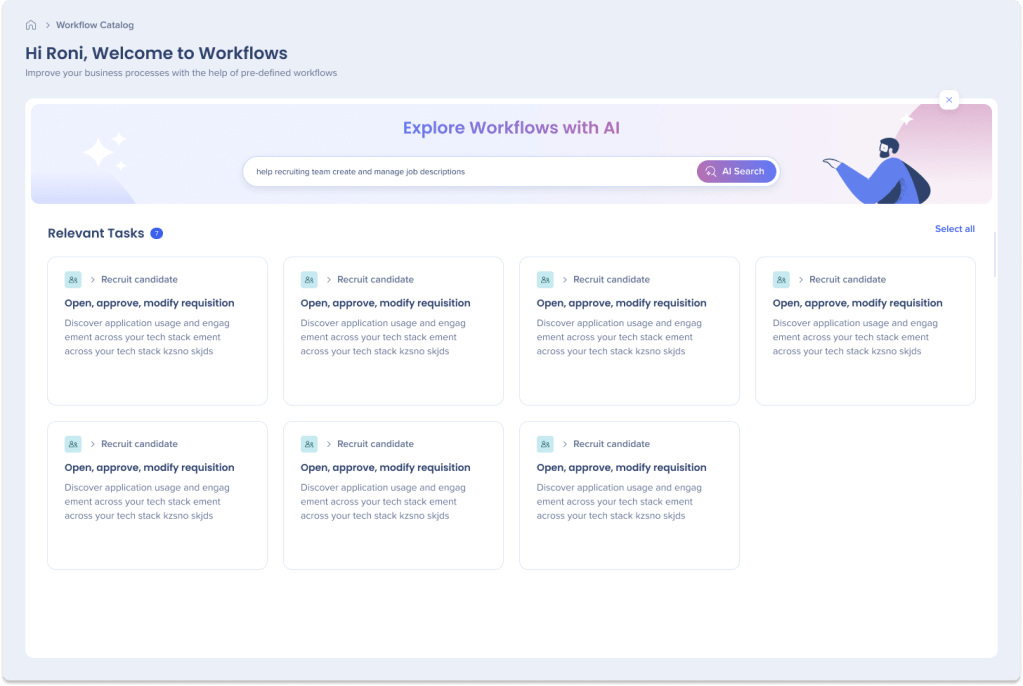Click people icon on second top-row card
Screen dimensions: 1023x686
(x=309, y=280)
